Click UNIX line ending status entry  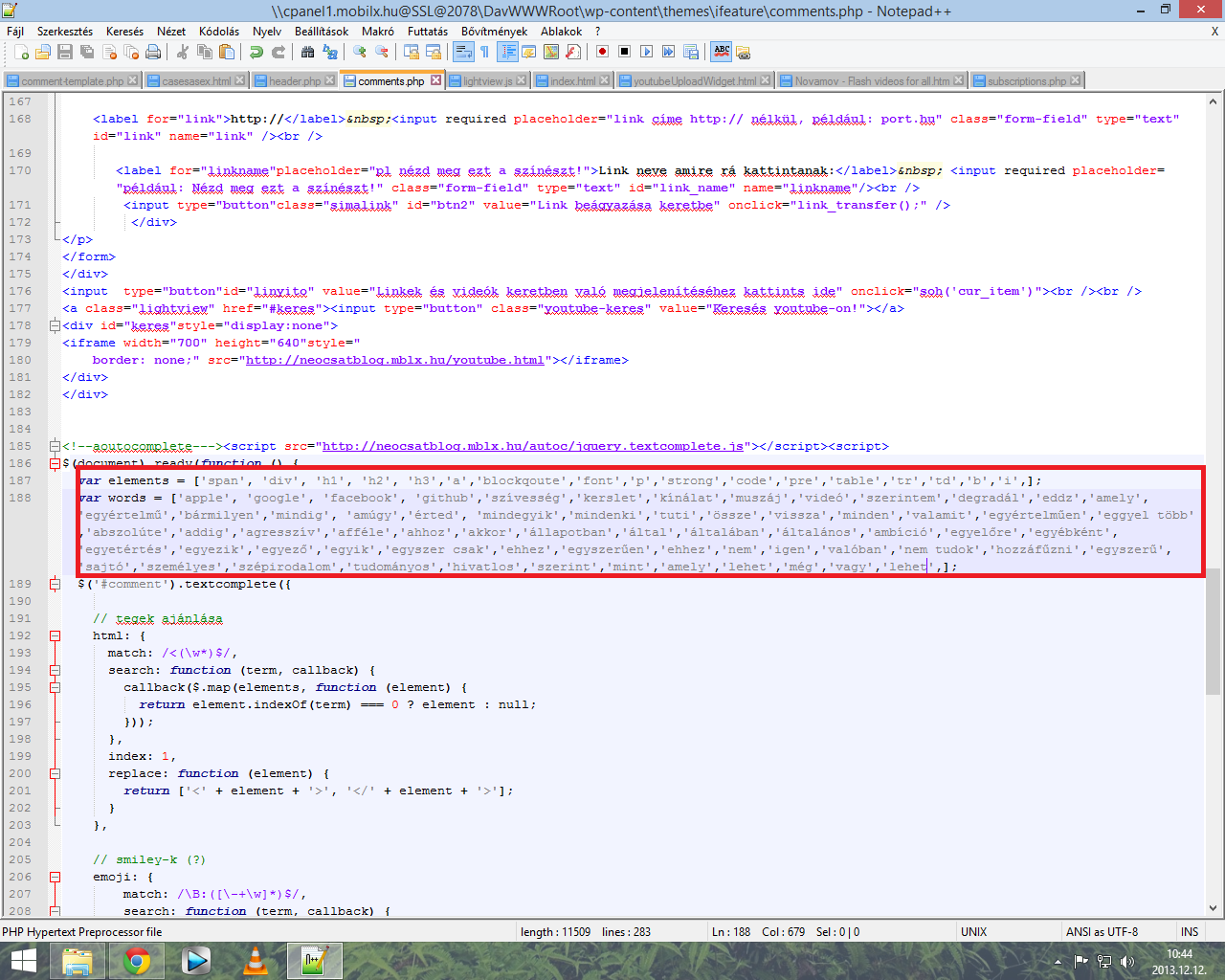pos(973,931)
